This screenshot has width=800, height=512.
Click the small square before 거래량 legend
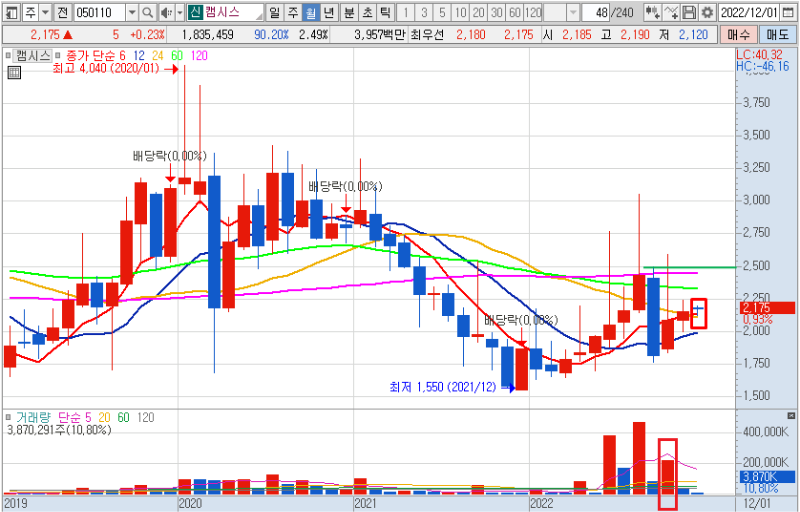coord(8,417)
